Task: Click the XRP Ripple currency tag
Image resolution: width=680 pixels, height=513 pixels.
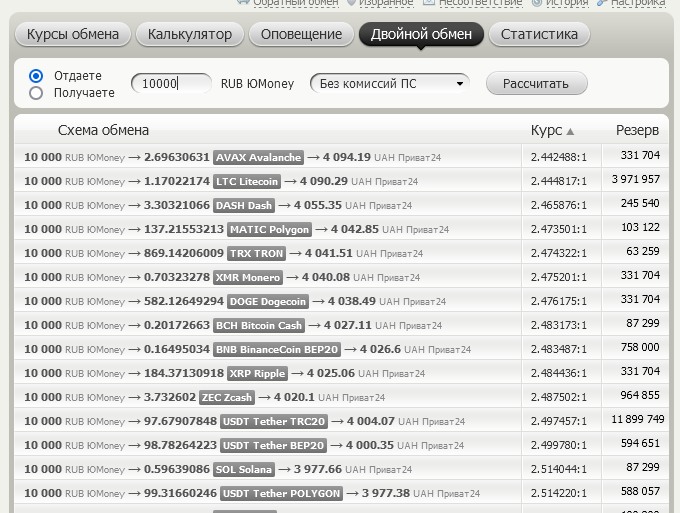Action: 257,373
